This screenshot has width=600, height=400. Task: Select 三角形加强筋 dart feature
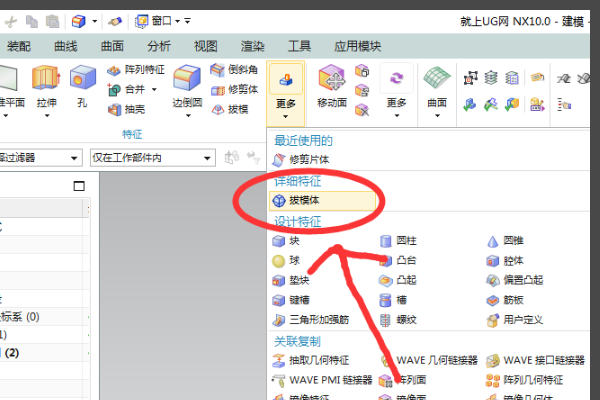point(311,320)
